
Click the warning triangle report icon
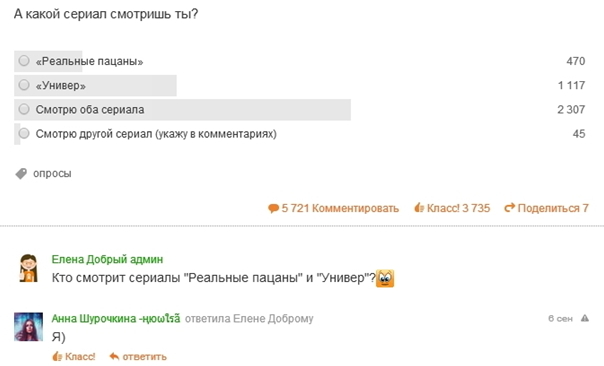coord(585,318)
